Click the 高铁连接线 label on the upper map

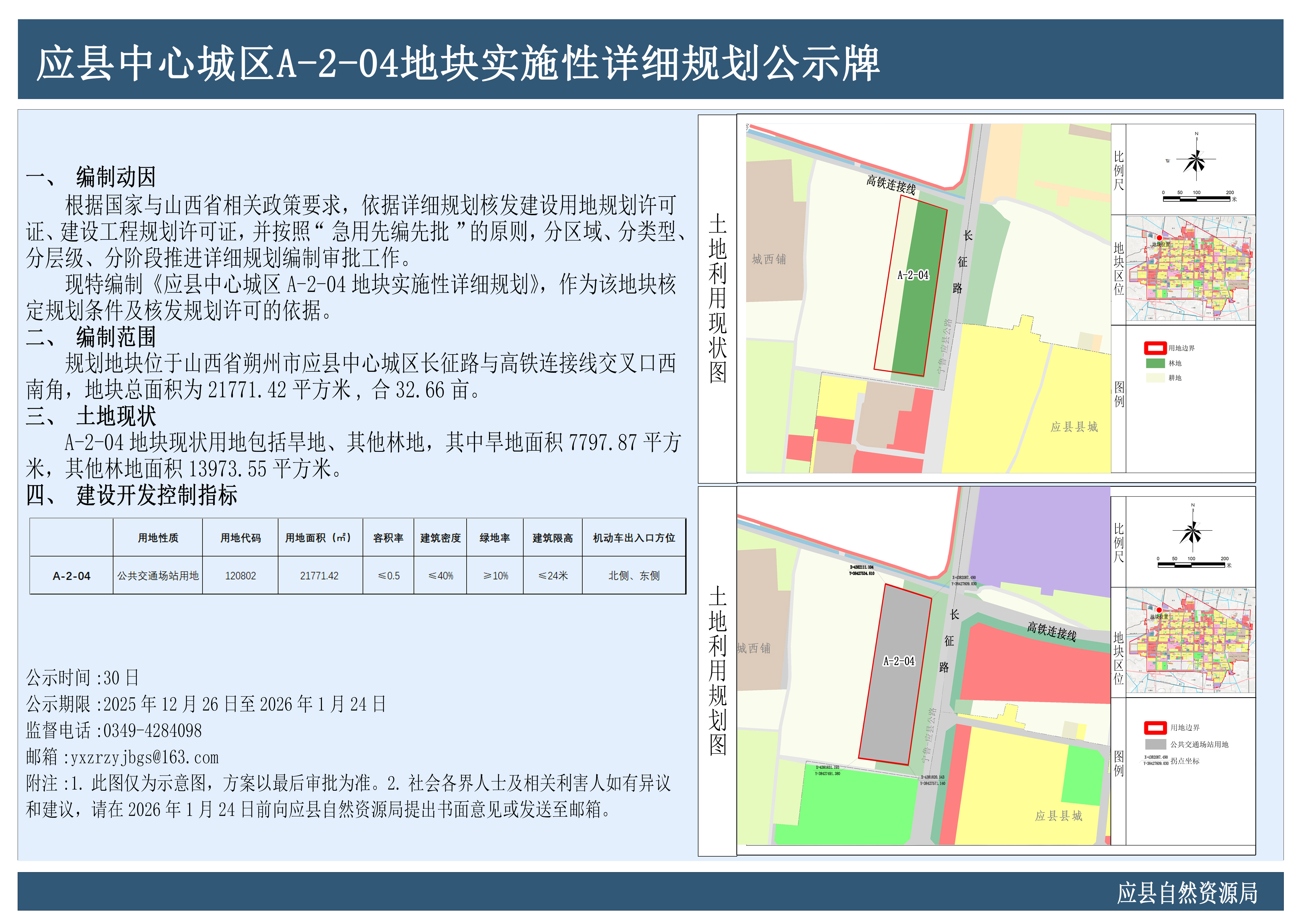[x=891, y=185]
